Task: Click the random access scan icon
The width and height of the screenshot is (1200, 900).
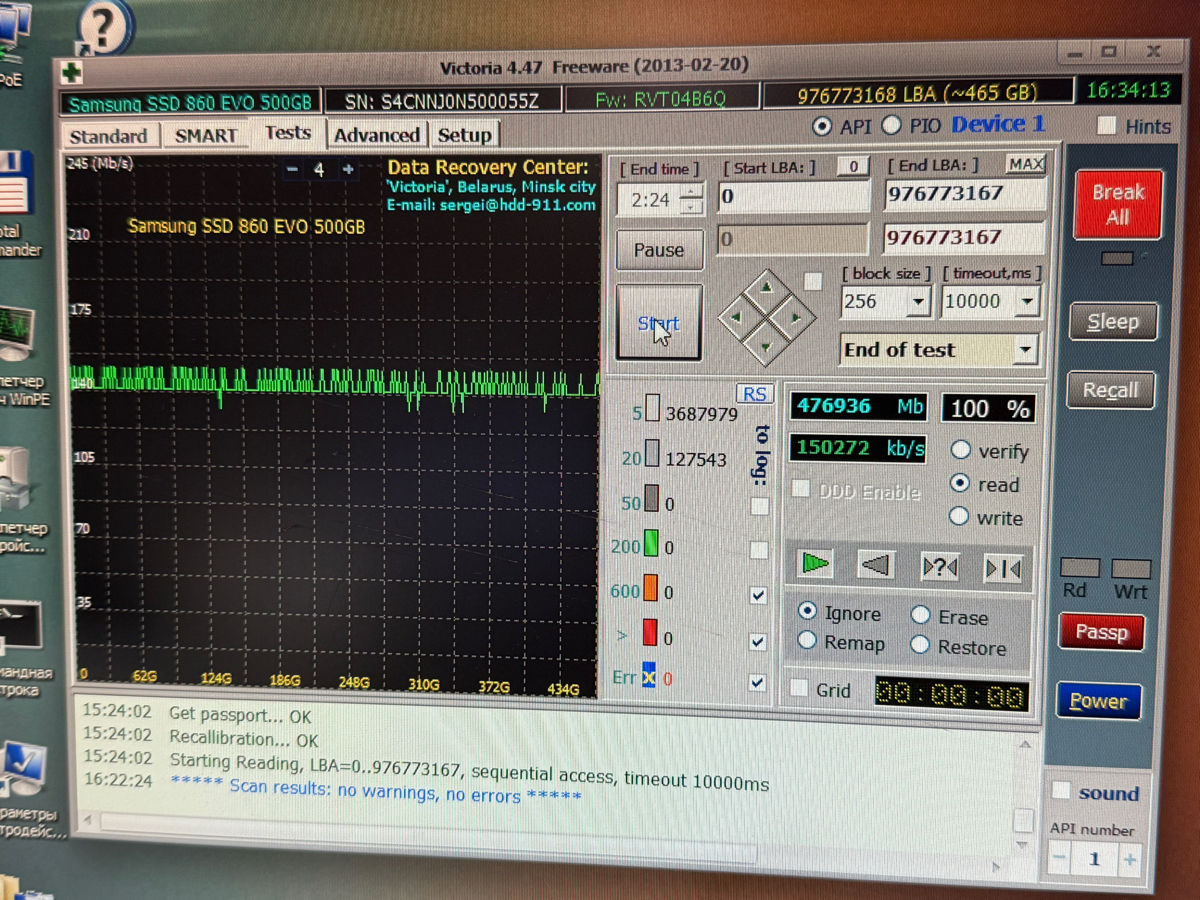Action: 940,568
